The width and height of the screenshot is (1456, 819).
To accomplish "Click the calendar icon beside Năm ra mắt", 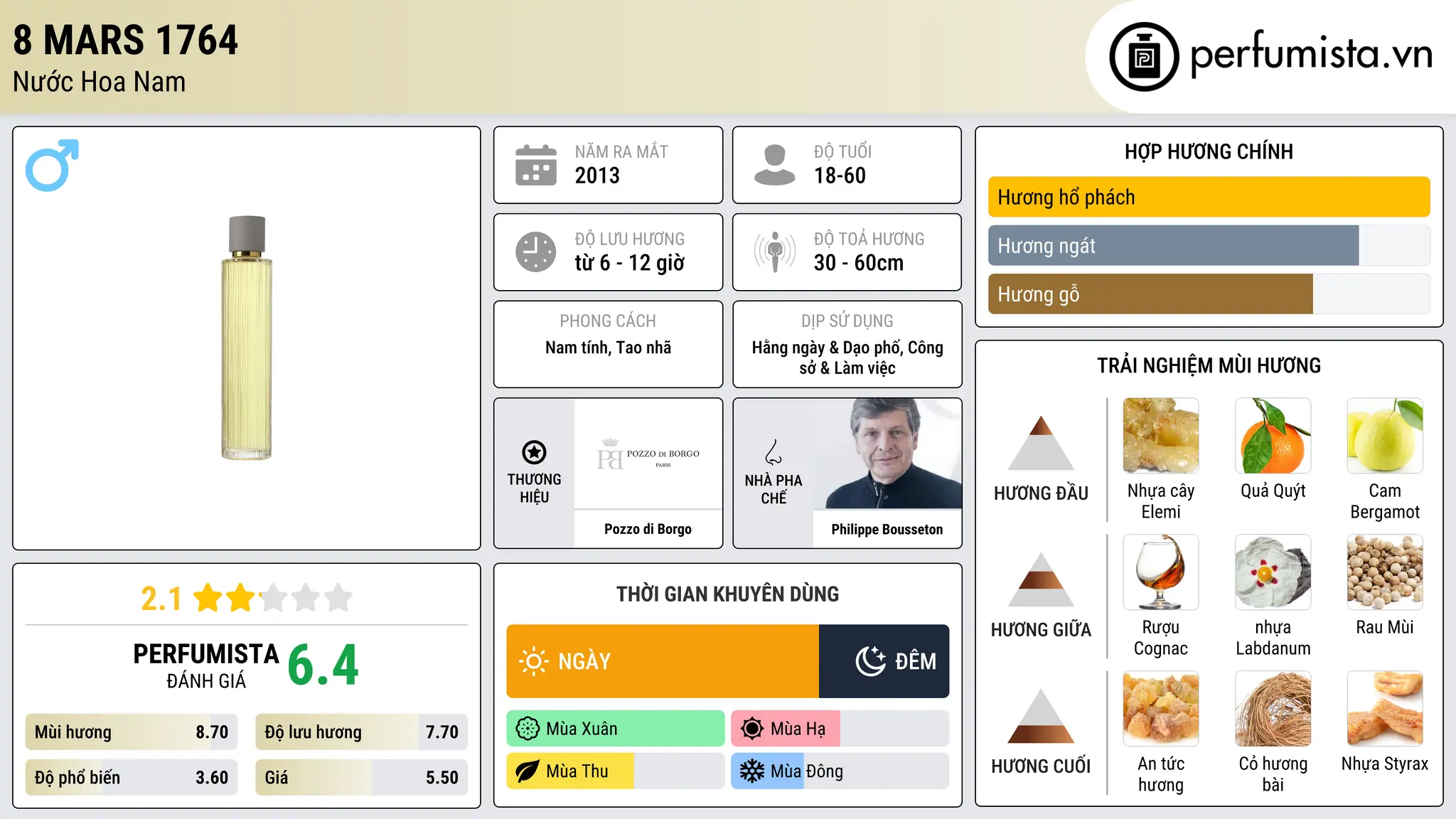I will [536, 165].
